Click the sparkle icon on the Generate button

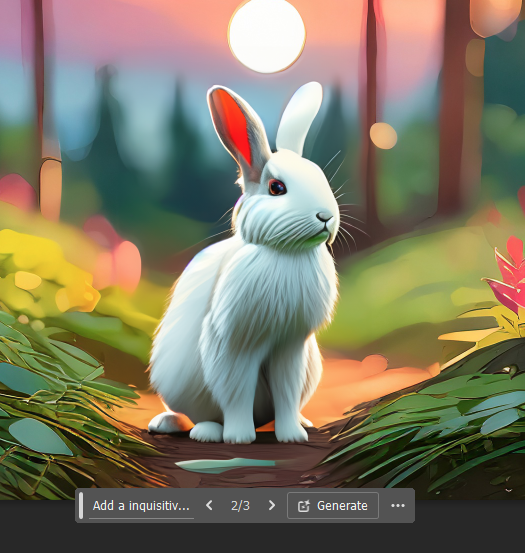click(x=304, y=506)
